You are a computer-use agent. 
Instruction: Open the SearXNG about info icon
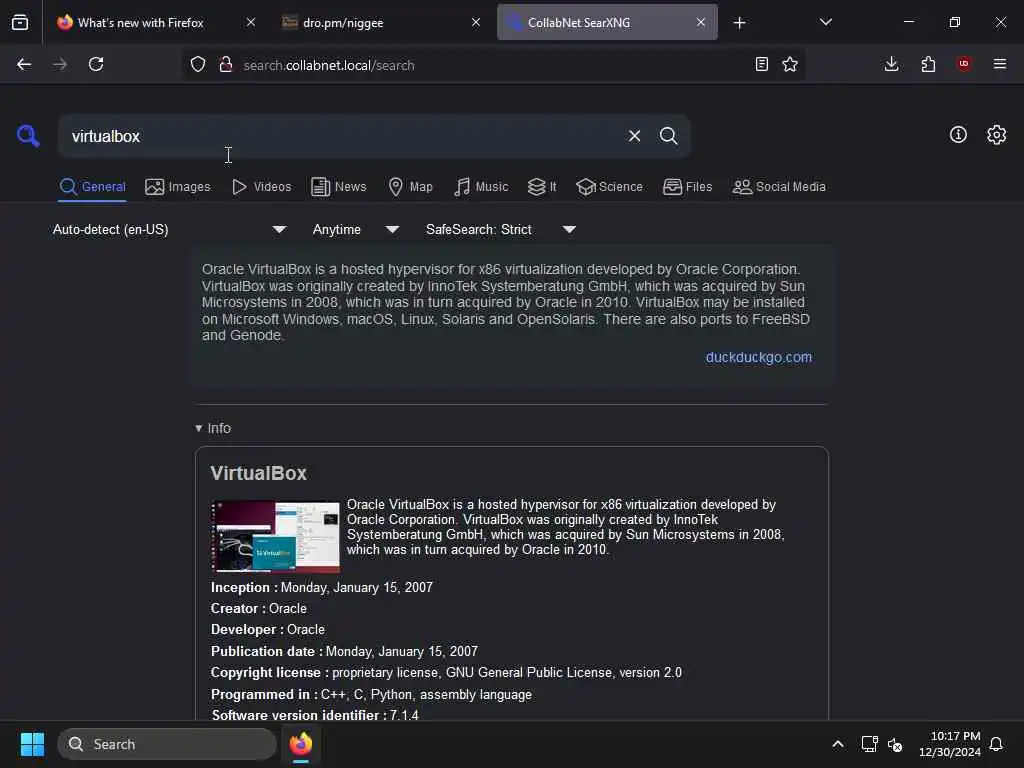[958, 135]
